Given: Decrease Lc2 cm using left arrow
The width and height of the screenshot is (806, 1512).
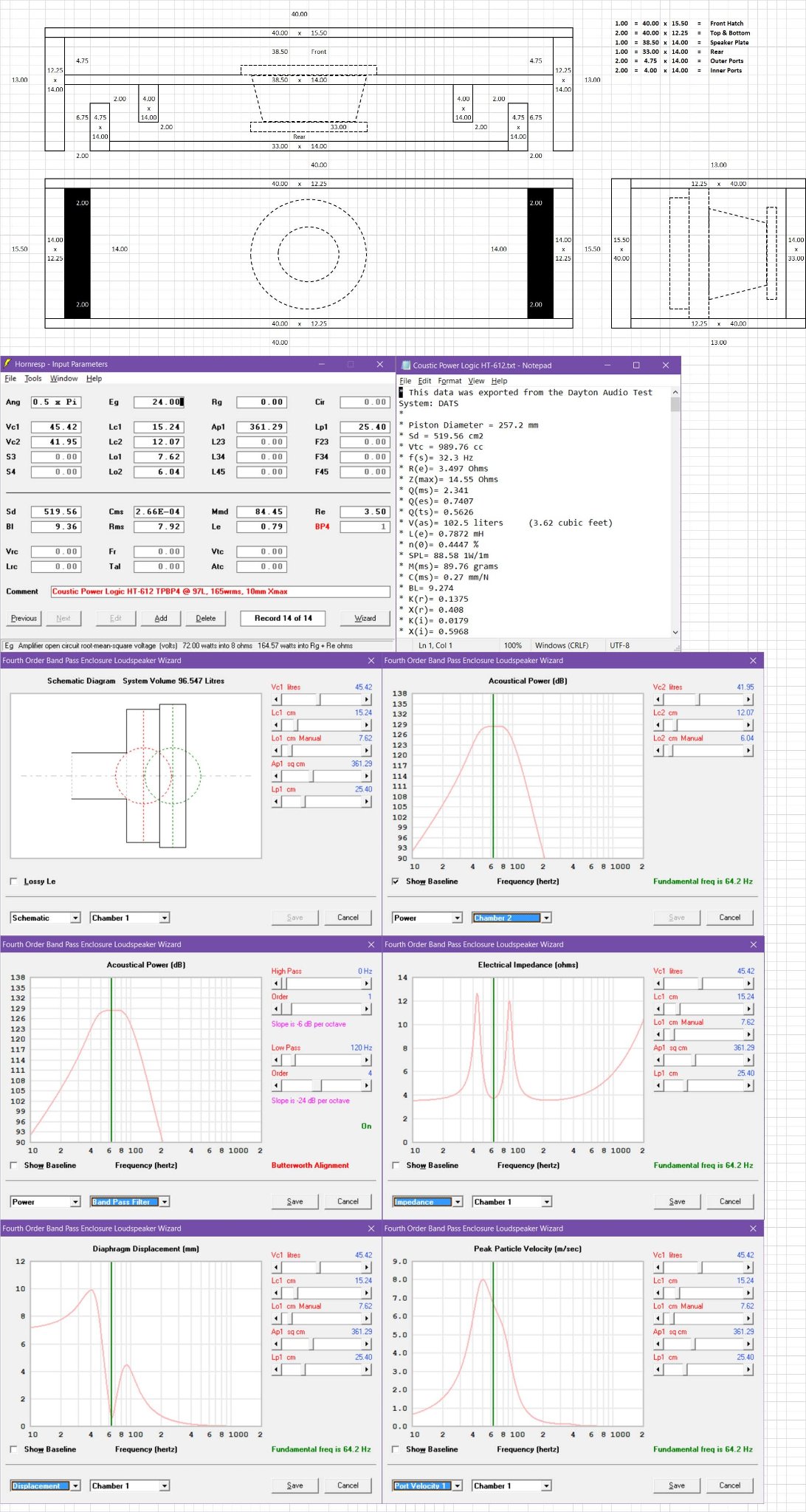Looking at the screenshot, I should coord(658,725).
